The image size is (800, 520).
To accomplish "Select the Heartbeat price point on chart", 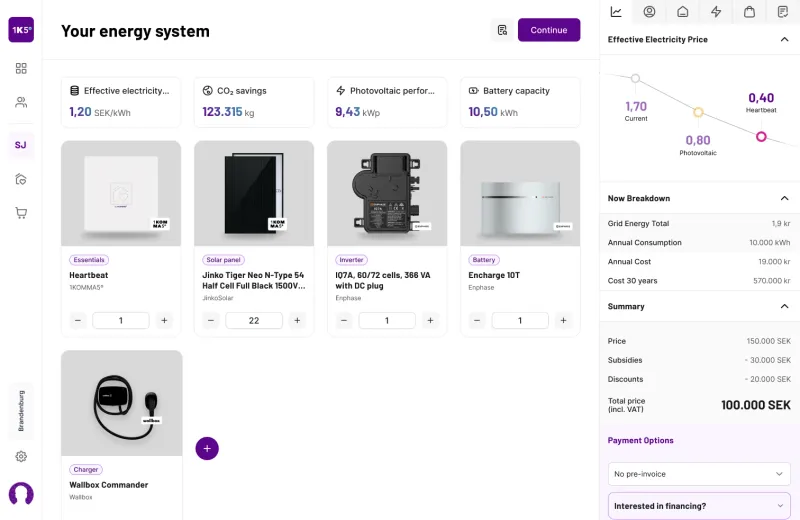I will click(x=761, y=137).
